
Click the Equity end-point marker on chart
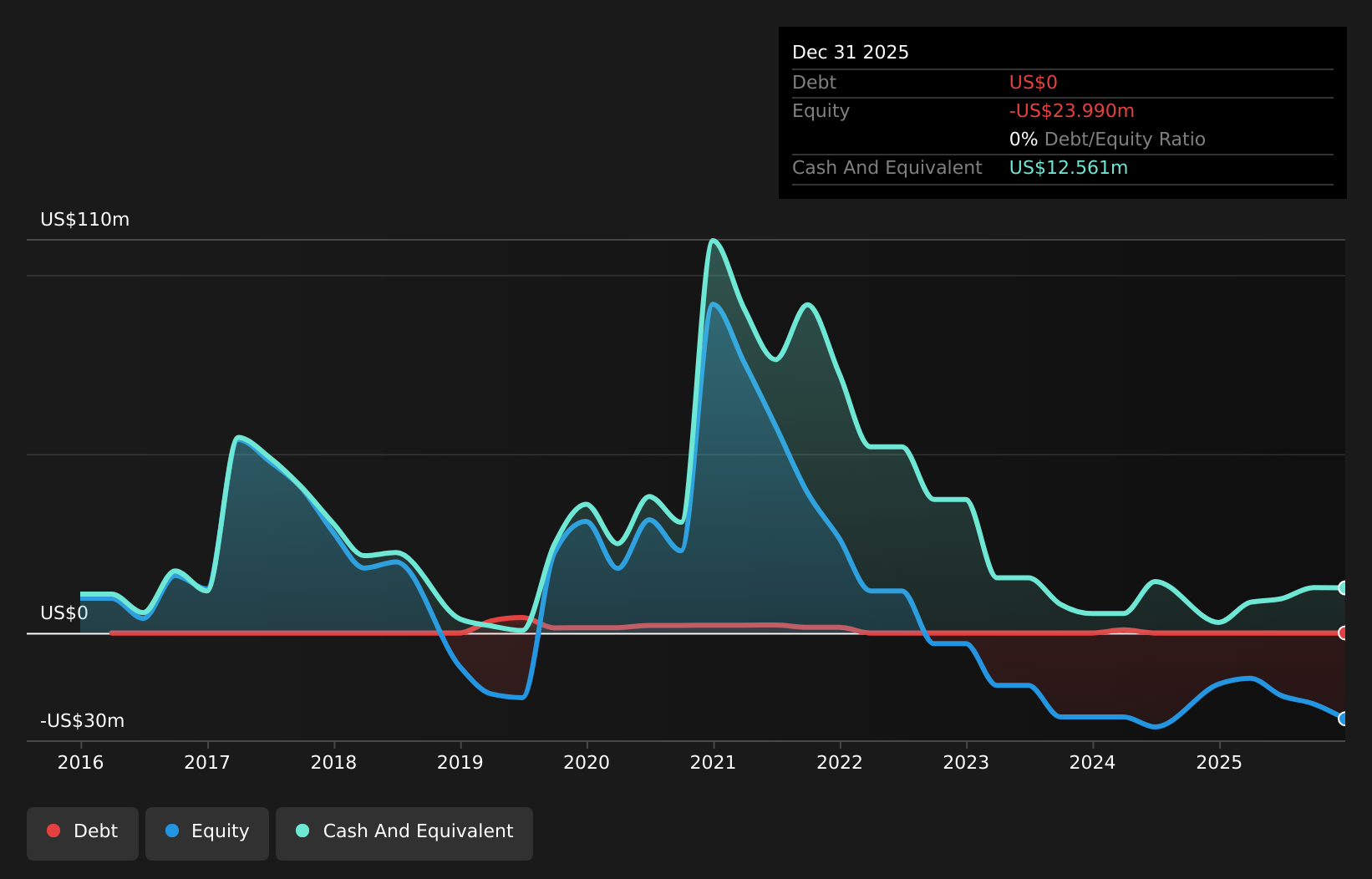tap(1344, 719)
